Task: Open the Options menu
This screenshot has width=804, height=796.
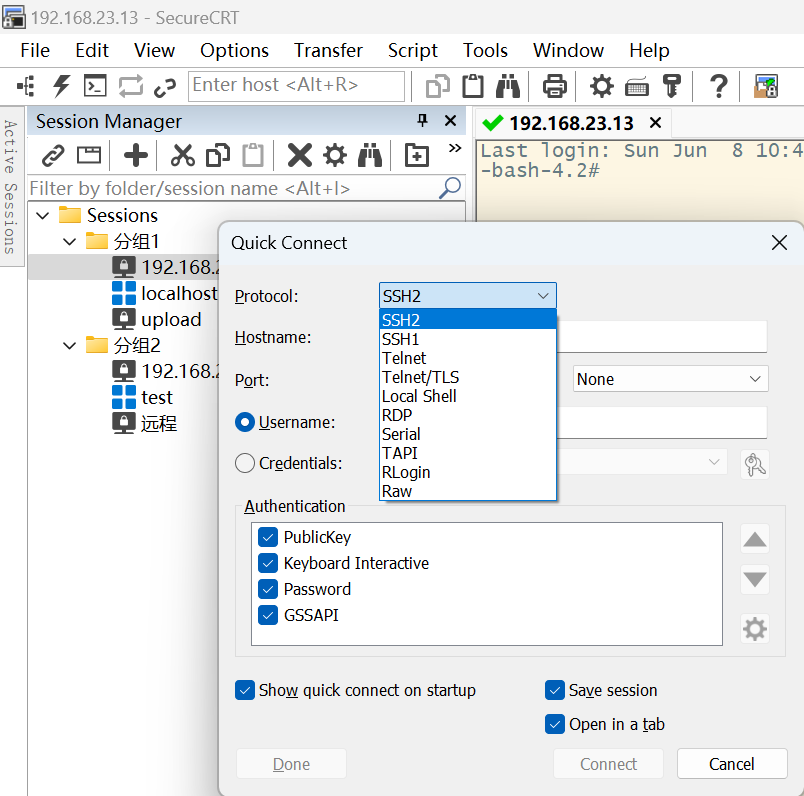Action: (234, 51)
